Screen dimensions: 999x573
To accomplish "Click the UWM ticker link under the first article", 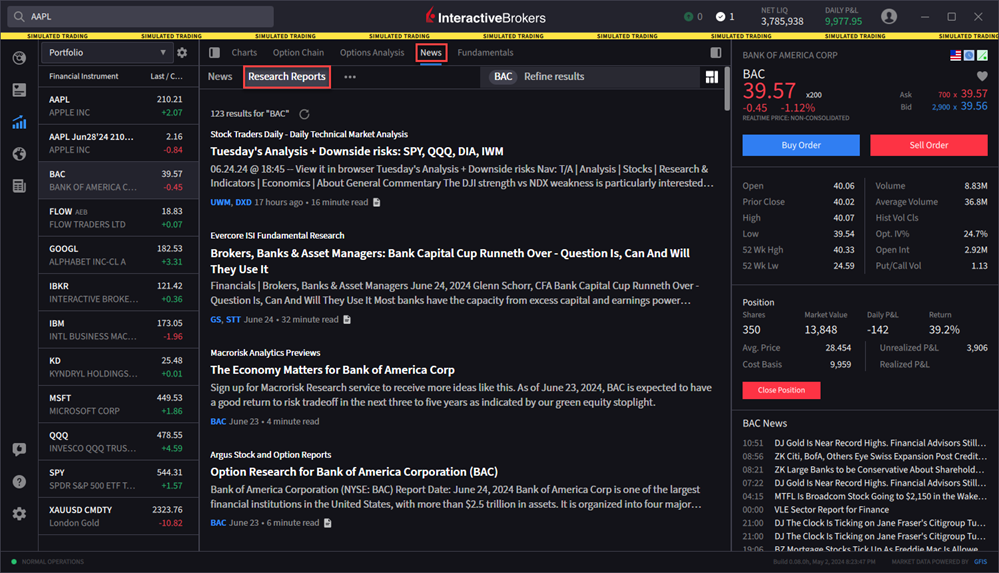I will 220,203.
